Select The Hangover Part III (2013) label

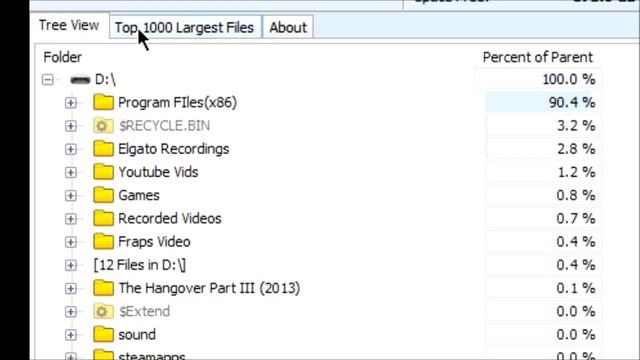[x=209, y=289]
